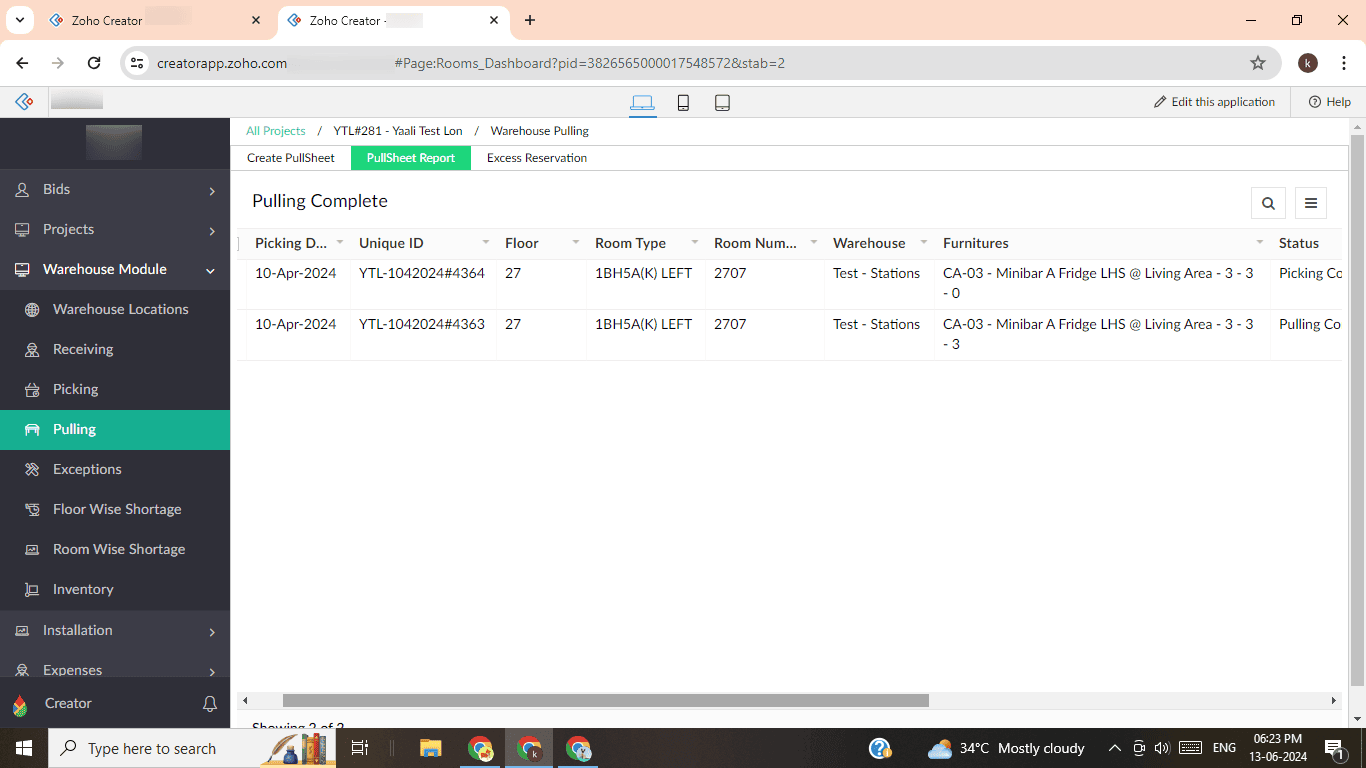Click the horizontal scrollbar below the table
Viewport: 1366px width, 768px height.
[600, 700]
